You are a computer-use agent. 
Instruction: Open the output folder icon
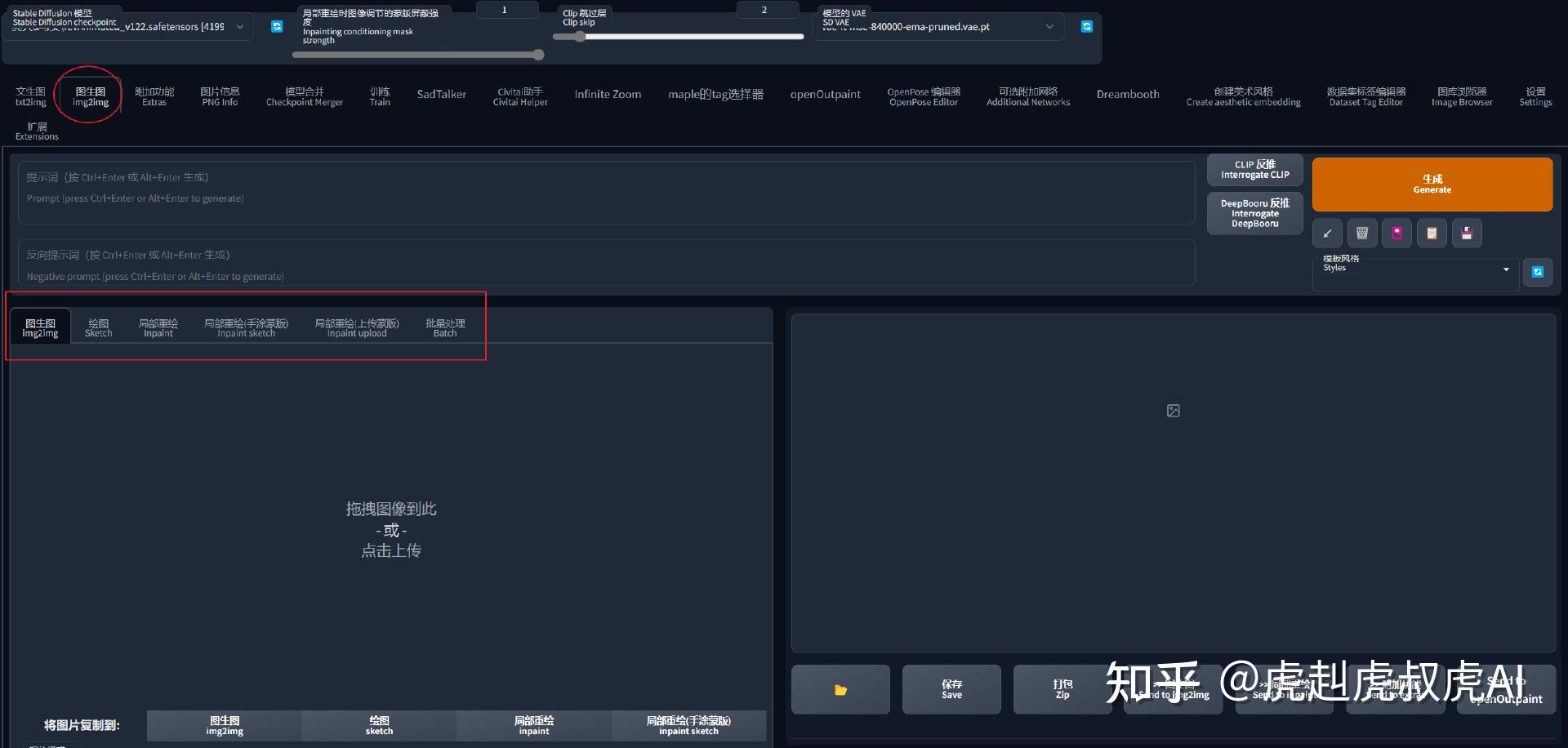(840, 689)
